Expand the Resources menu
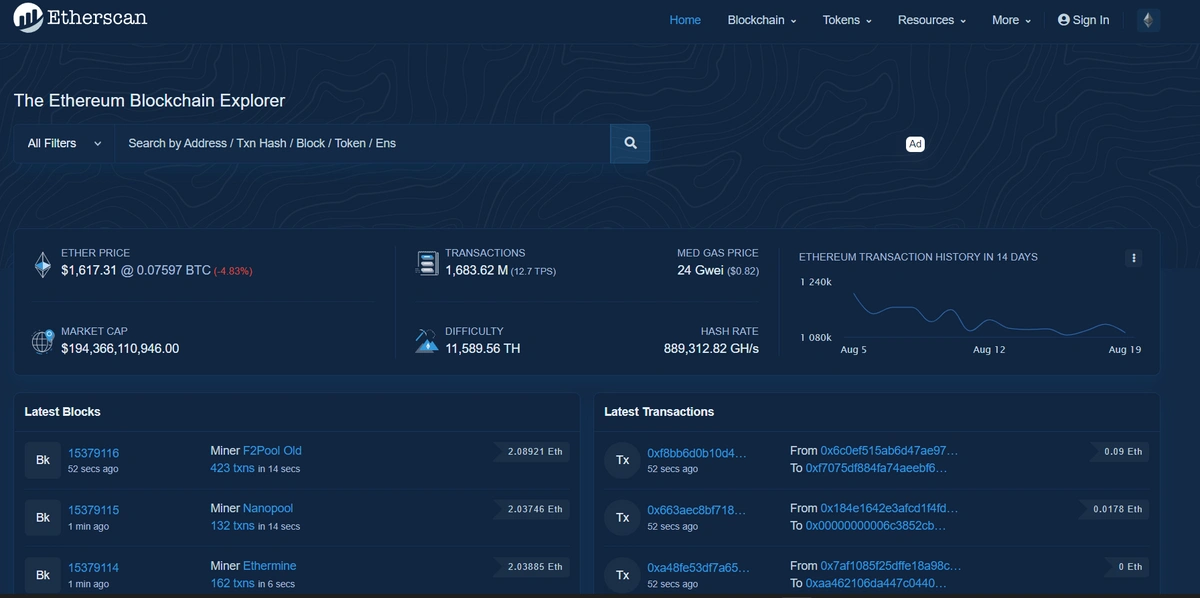 [932, 20]
